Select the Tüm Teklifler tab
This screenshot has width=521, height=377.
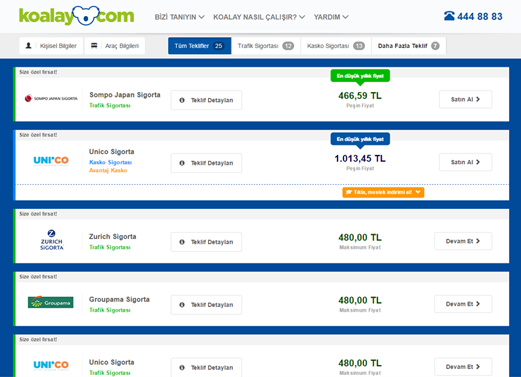point(199,46)
